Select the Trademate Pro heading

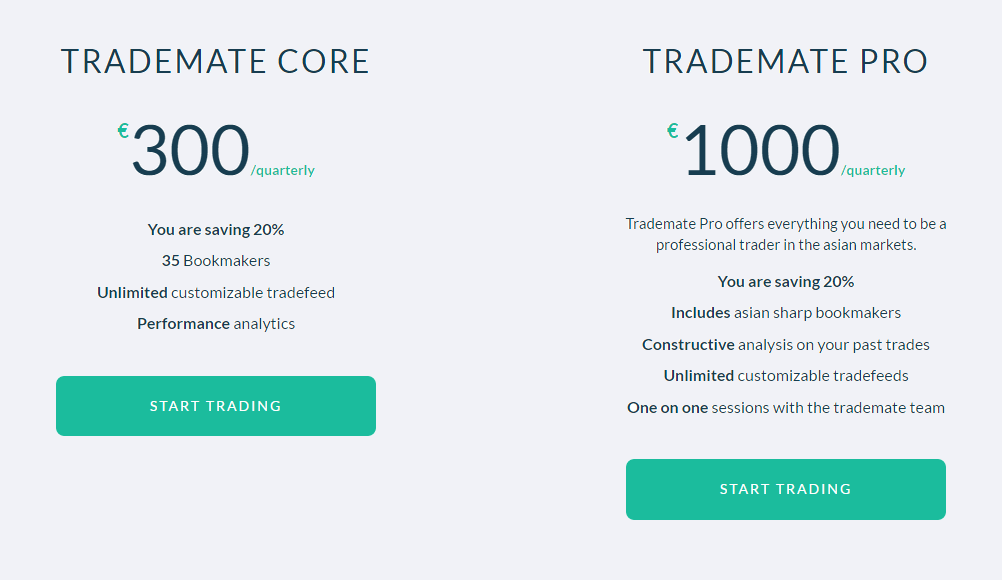pos(785,62)
